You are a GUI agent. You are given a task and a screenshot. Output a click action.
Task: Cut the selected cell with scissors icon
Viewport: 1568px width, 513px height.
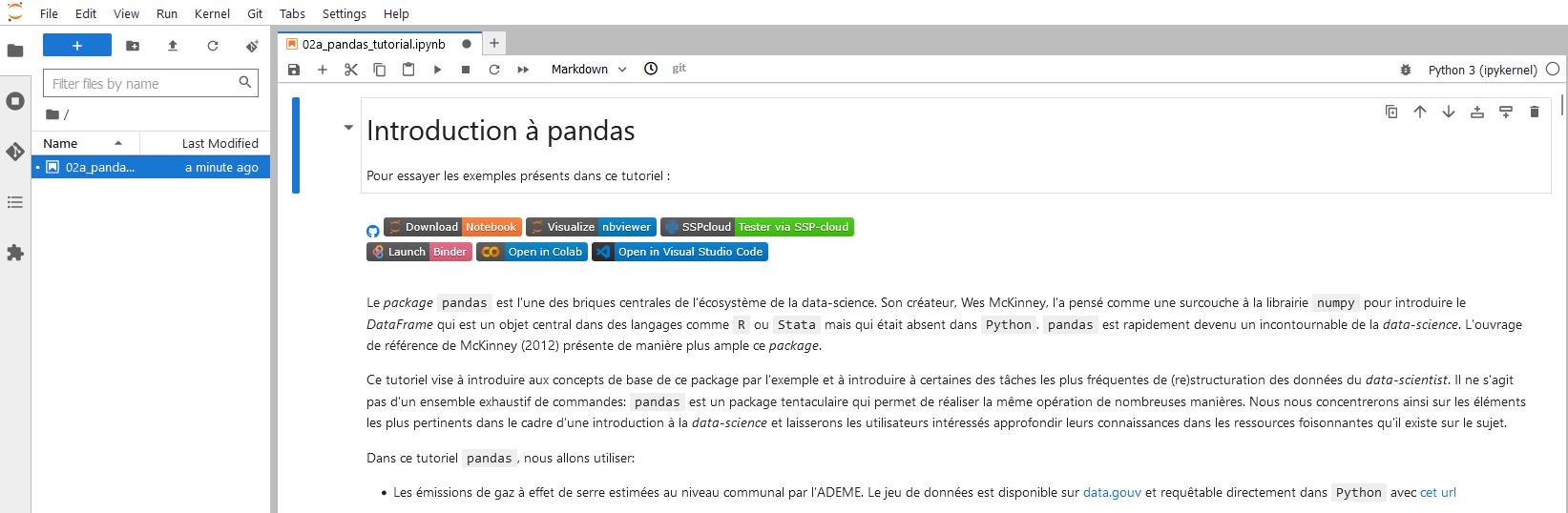[351, 70]
